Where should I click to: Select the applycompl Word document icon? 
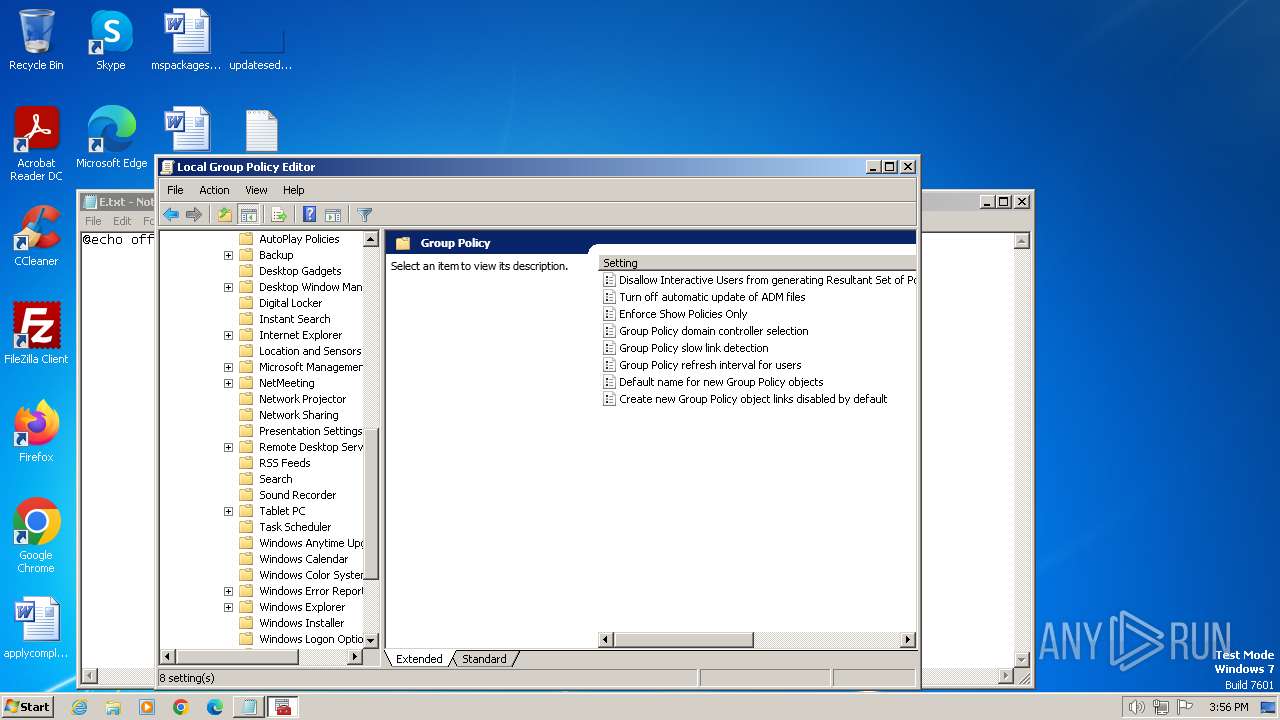tap(36, 628)
